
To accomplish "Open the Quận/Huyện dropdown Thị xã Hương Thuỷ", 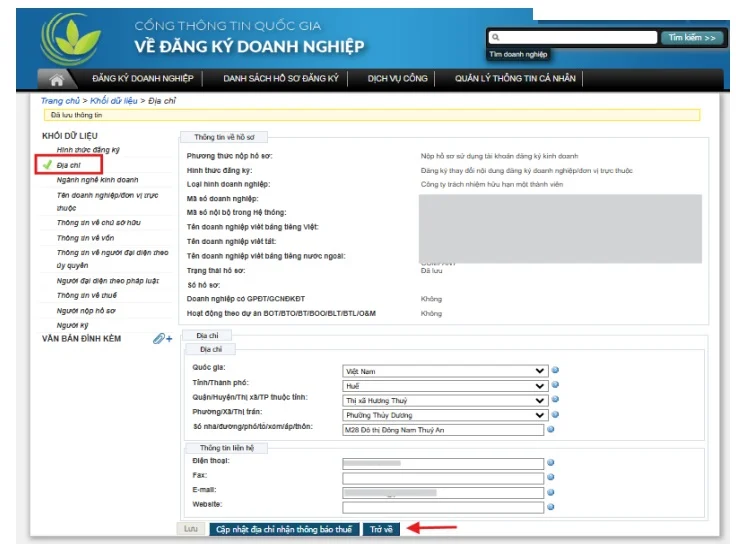I will (x=445, y=400).
